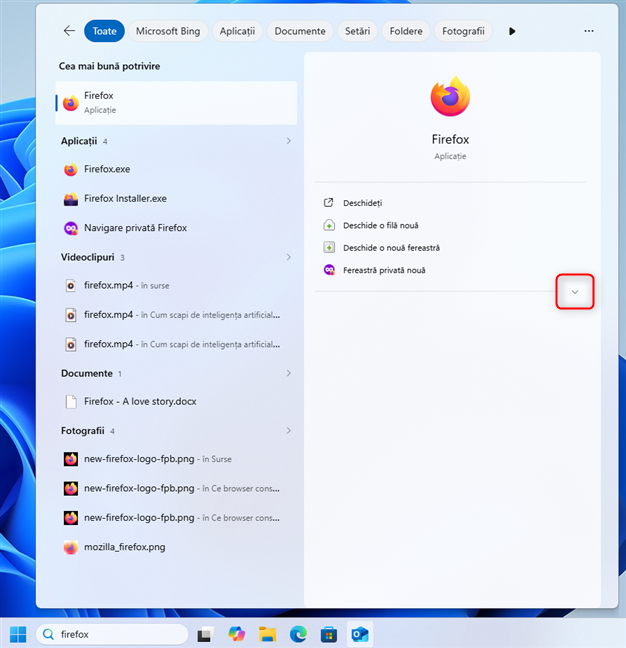The height and width of the screenshot is (648, 626).
Task: Switch to Aplicații filter tab
Action: click(x=237, y=31)
